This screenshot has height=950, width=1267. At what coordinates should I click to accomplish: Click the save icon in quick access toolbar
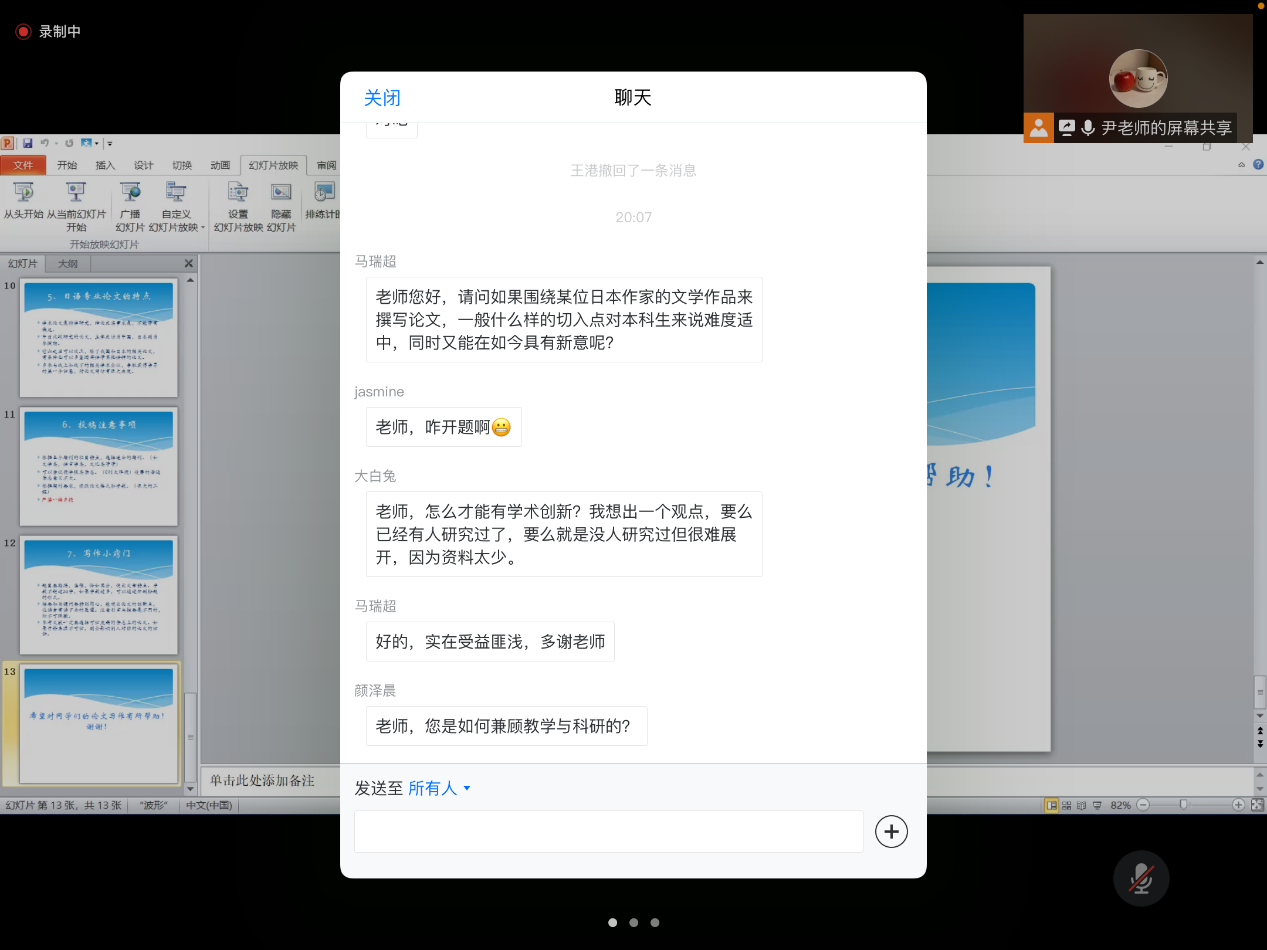(27, 143)
